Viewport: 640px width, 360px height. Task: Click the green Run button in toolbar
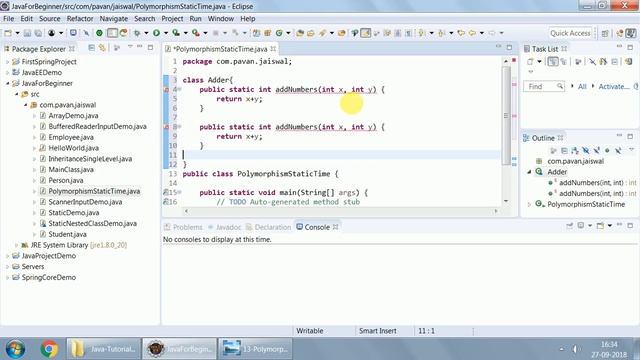[x=156, y=33]
